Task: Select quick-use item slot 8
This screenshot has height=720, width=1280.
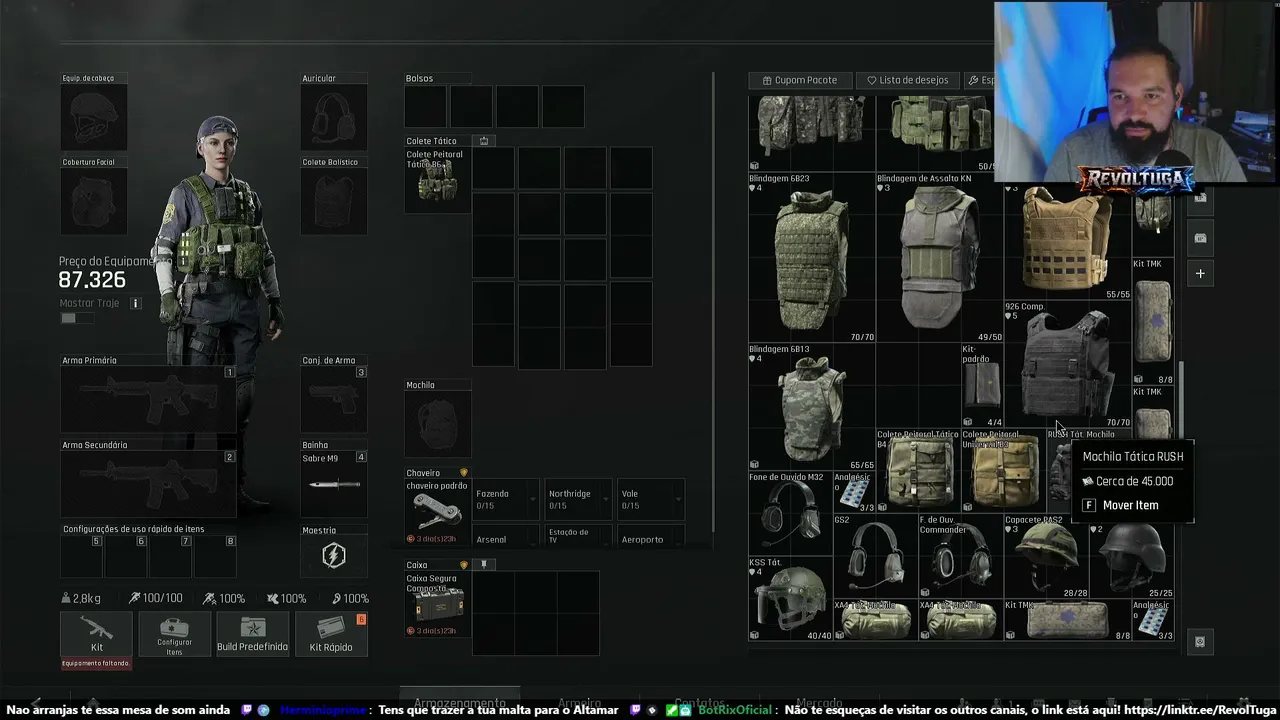Action: (215, 556)
